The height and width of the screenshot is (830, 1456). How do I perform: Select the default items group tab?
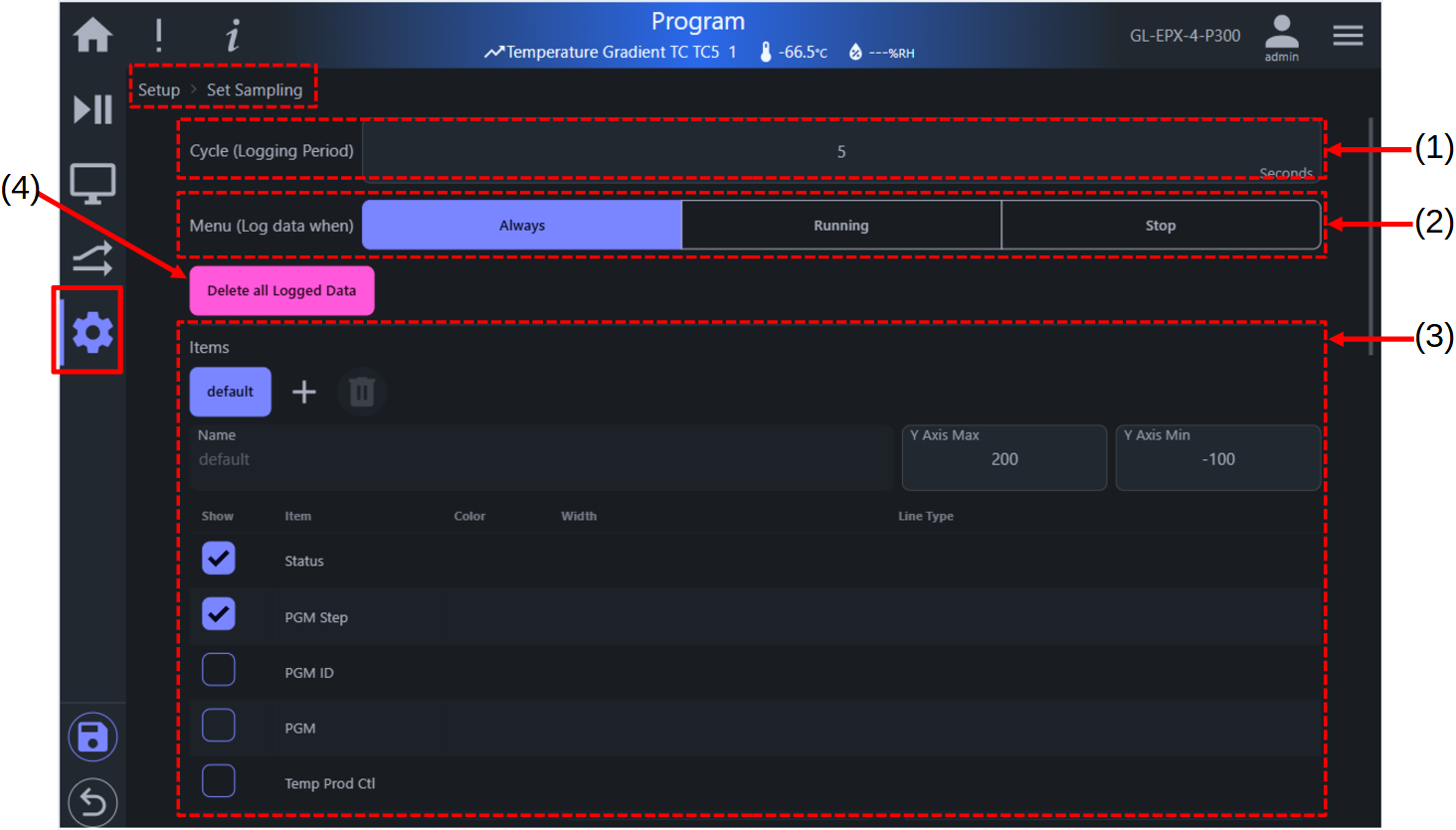coord(231,392)
